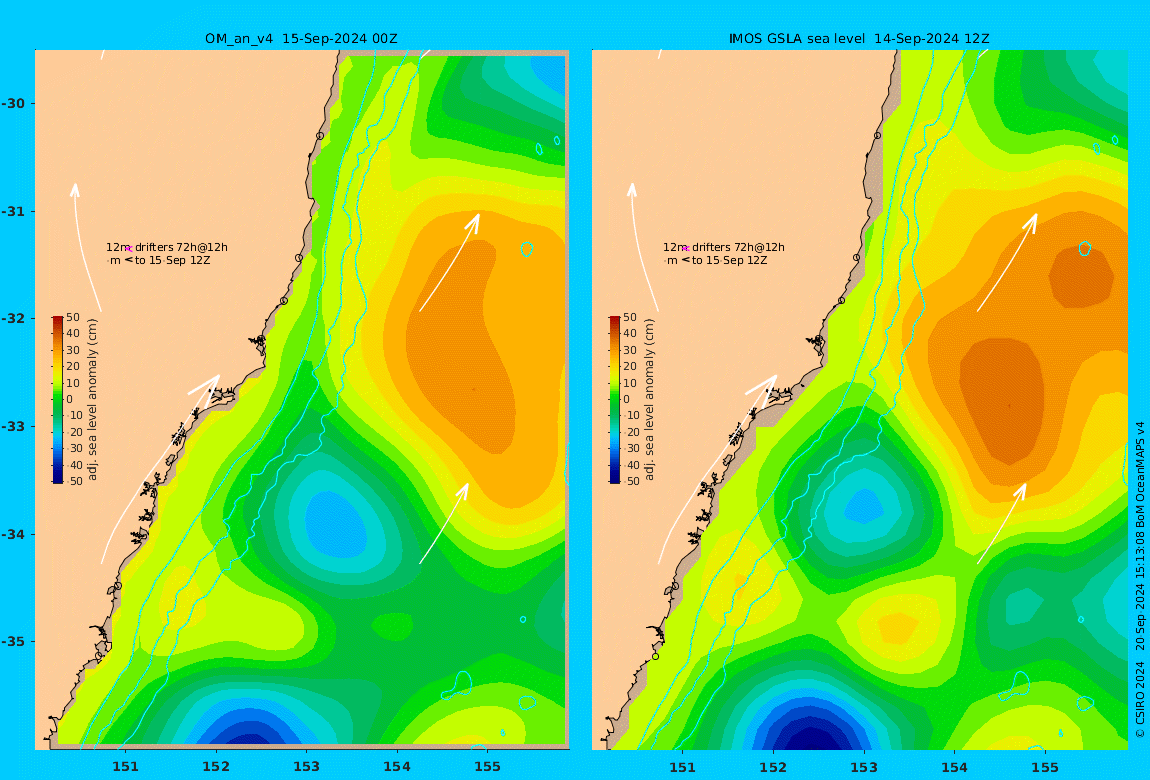
Task: Click longitude label 154 under the IMOS GSLA map
Action: (x=954, y=767)
